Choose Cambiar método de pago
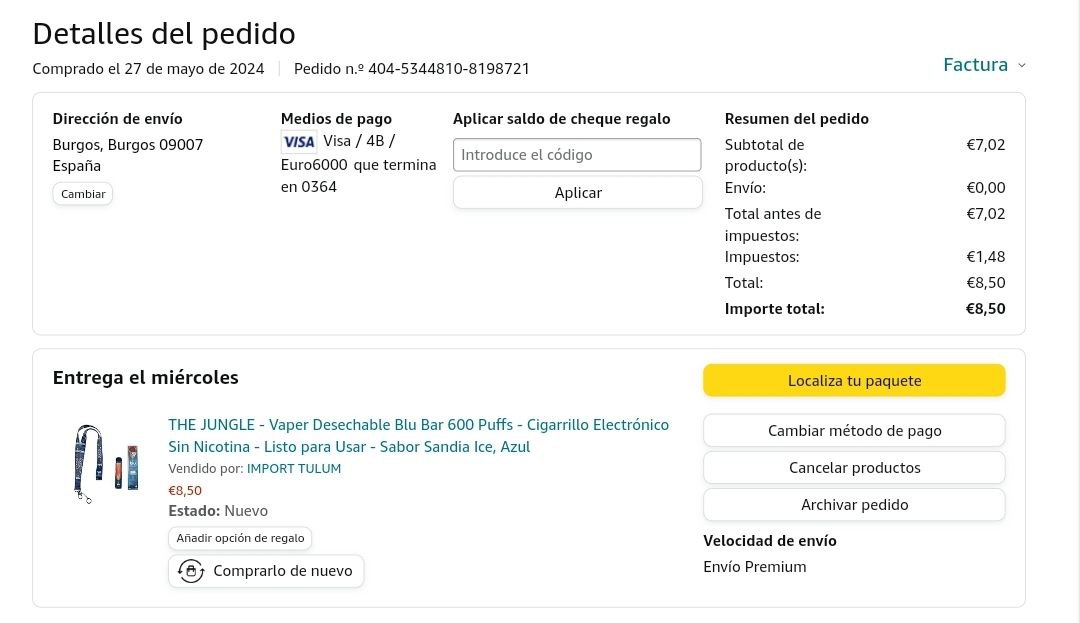The image size is (1080, 623). [854, 431]
